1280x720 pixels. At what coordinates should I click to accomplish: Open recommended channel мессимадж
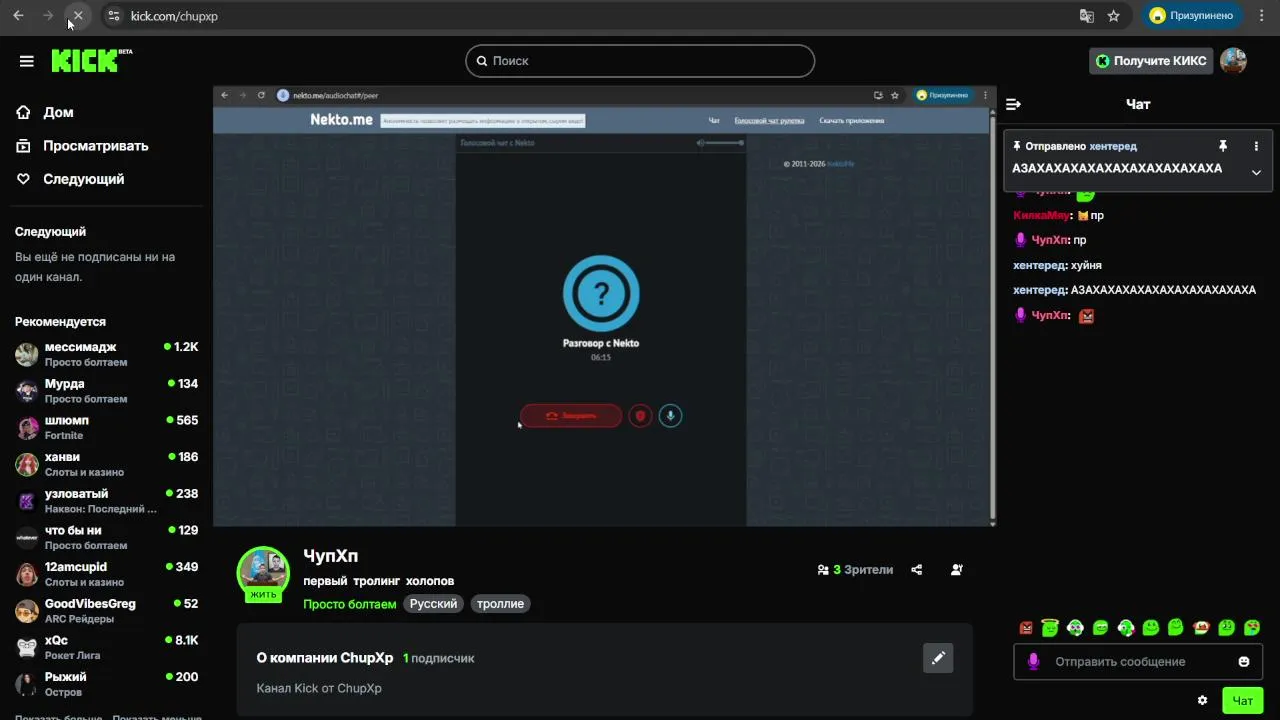(106, 354)
